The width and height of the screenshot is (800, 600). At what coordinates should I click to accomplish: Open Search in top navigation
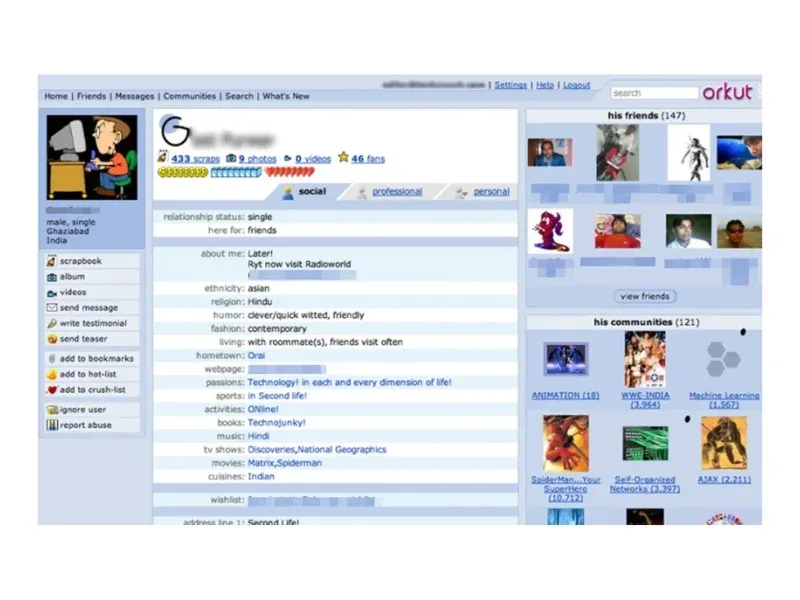click(x=239, y=96)
